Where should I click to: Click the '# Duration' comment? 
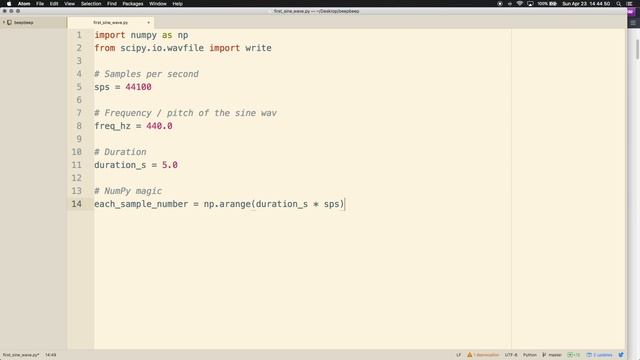(x=120, y=152)
